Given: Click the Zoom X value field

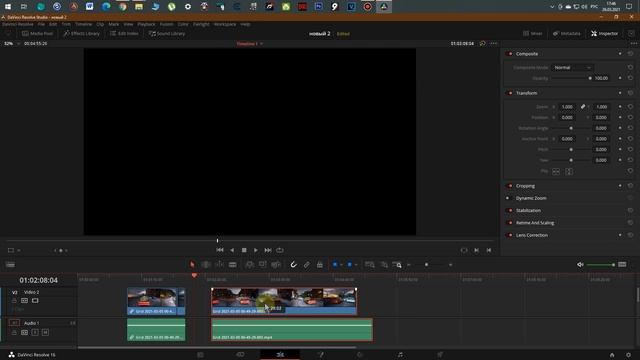Looking at the screenshot, I should click(x=567, y=107).
